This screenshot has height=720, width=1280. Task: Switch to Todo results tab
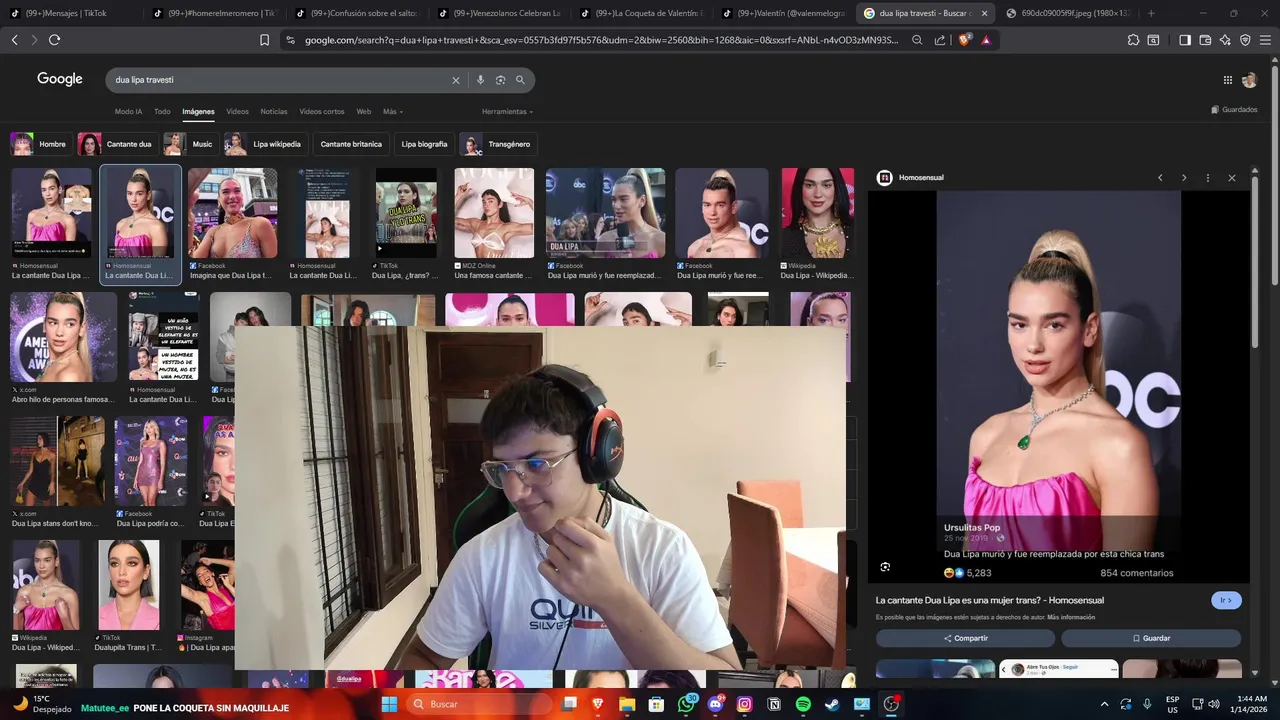pos(162,111)
